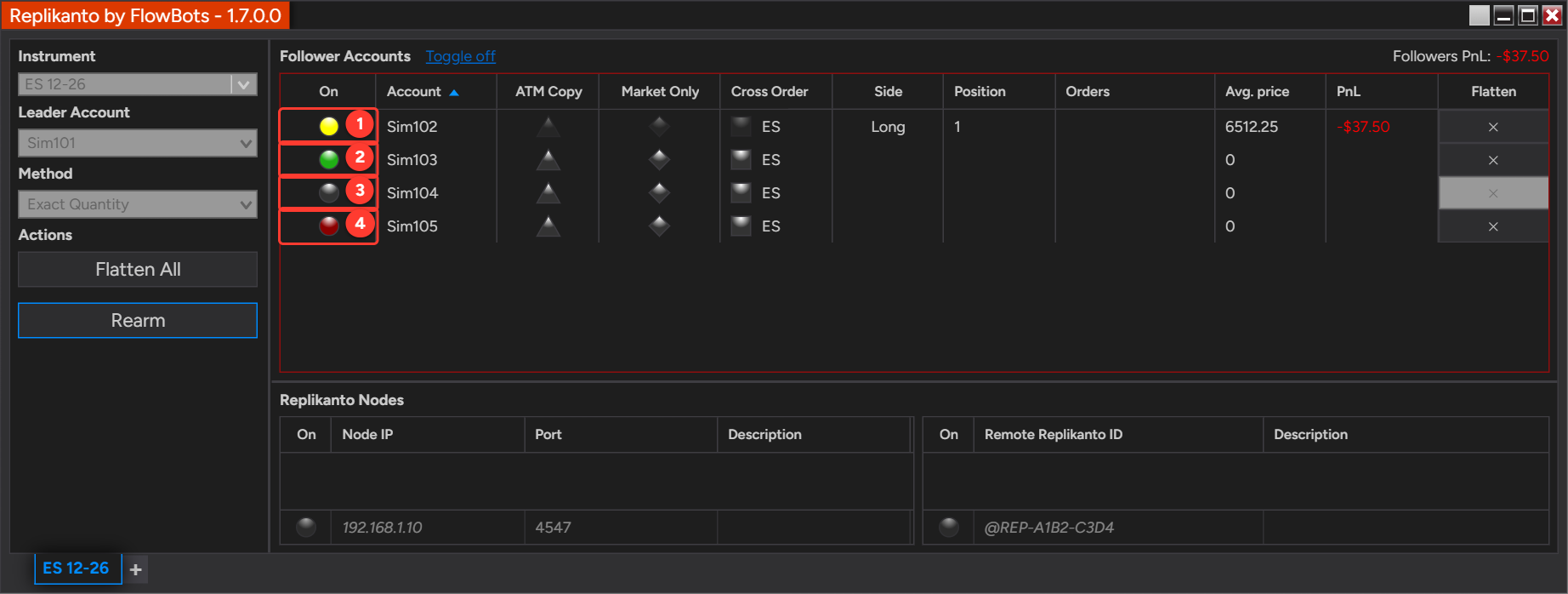Enable Cross Order checkbox for Sim103
This screenshot has width=1568, height=594.
pyautogui.click(x=741, y=159)
